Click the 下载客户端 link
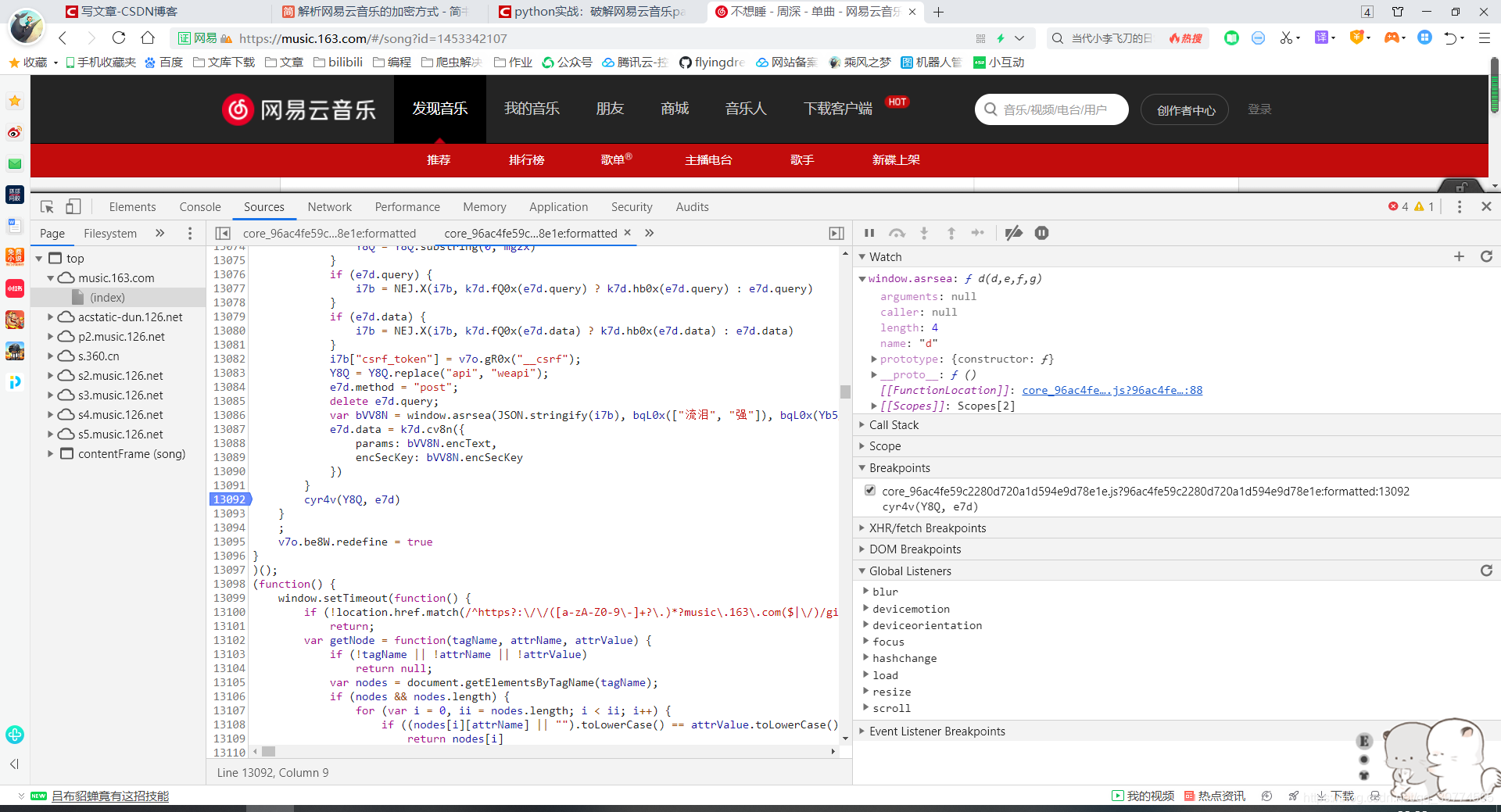Screen dimensions: 1501x812 (x=837, y=109)
